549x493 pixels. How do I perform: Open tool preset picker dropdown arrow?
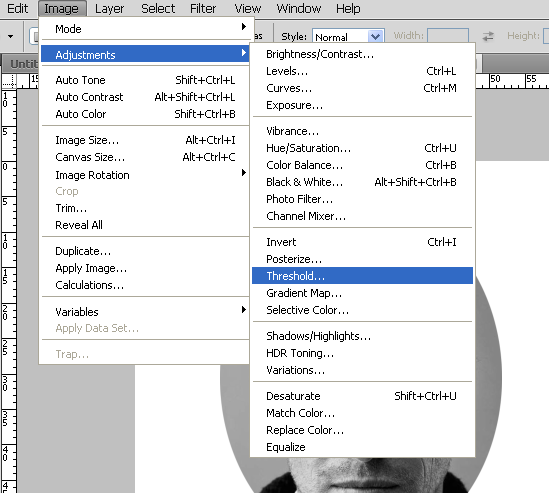[x=11, y=36]
